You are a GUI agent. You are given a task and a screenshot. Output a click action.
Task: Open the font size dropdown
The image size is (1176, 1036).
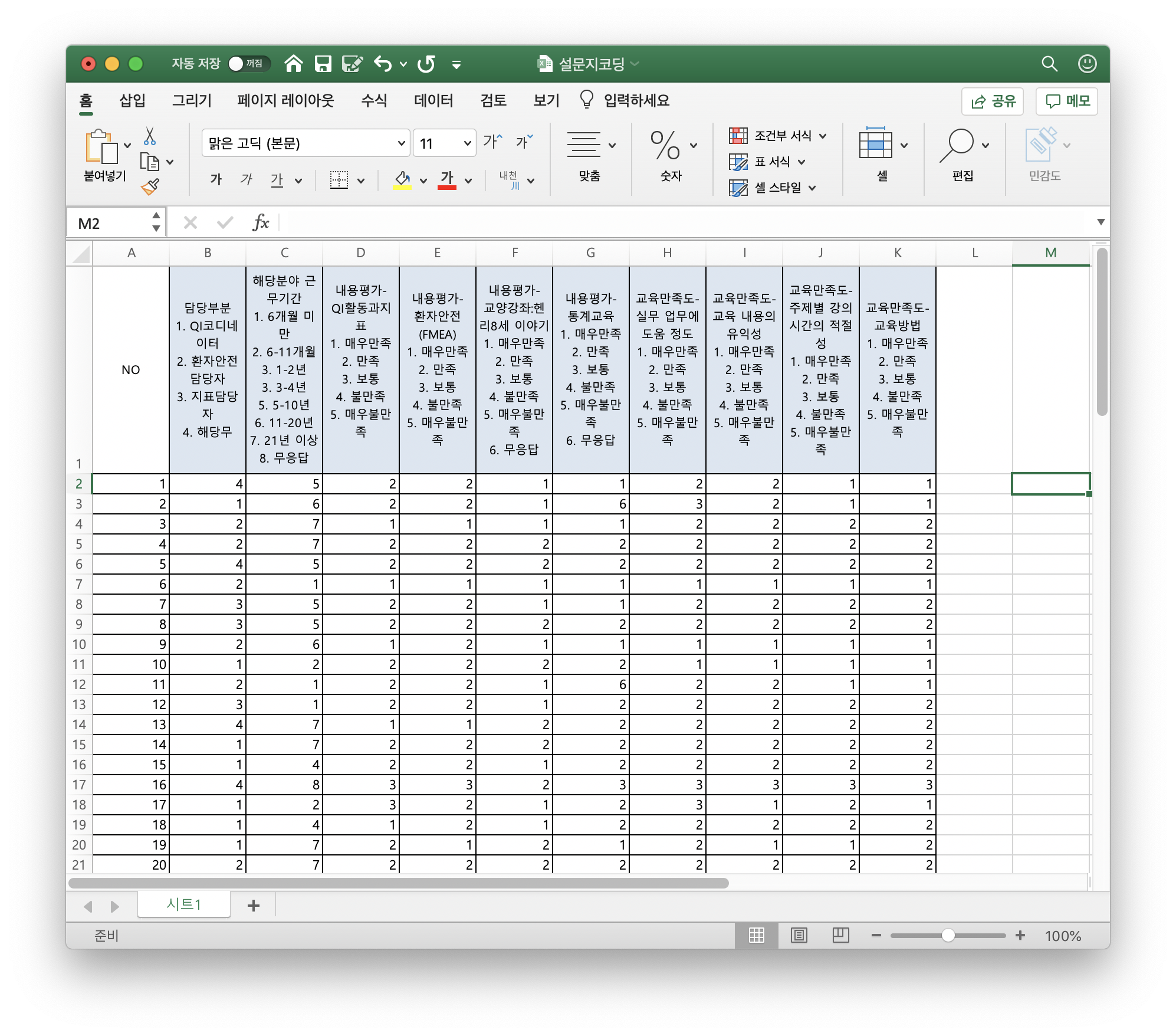(x=467, y=143)
